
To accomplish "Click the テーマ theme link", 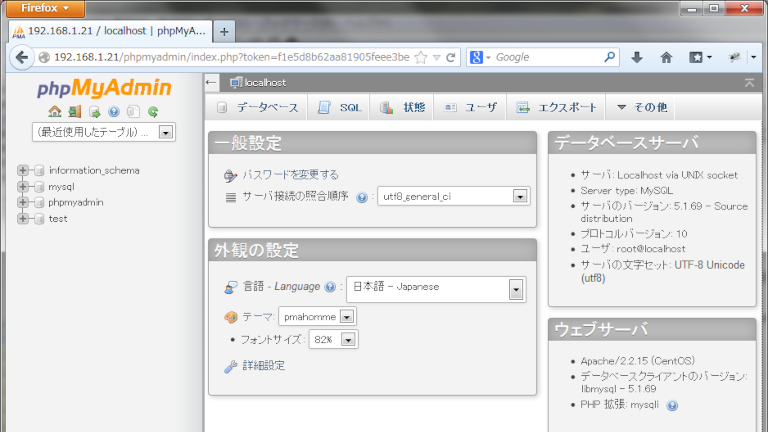I will coord(257,317).
